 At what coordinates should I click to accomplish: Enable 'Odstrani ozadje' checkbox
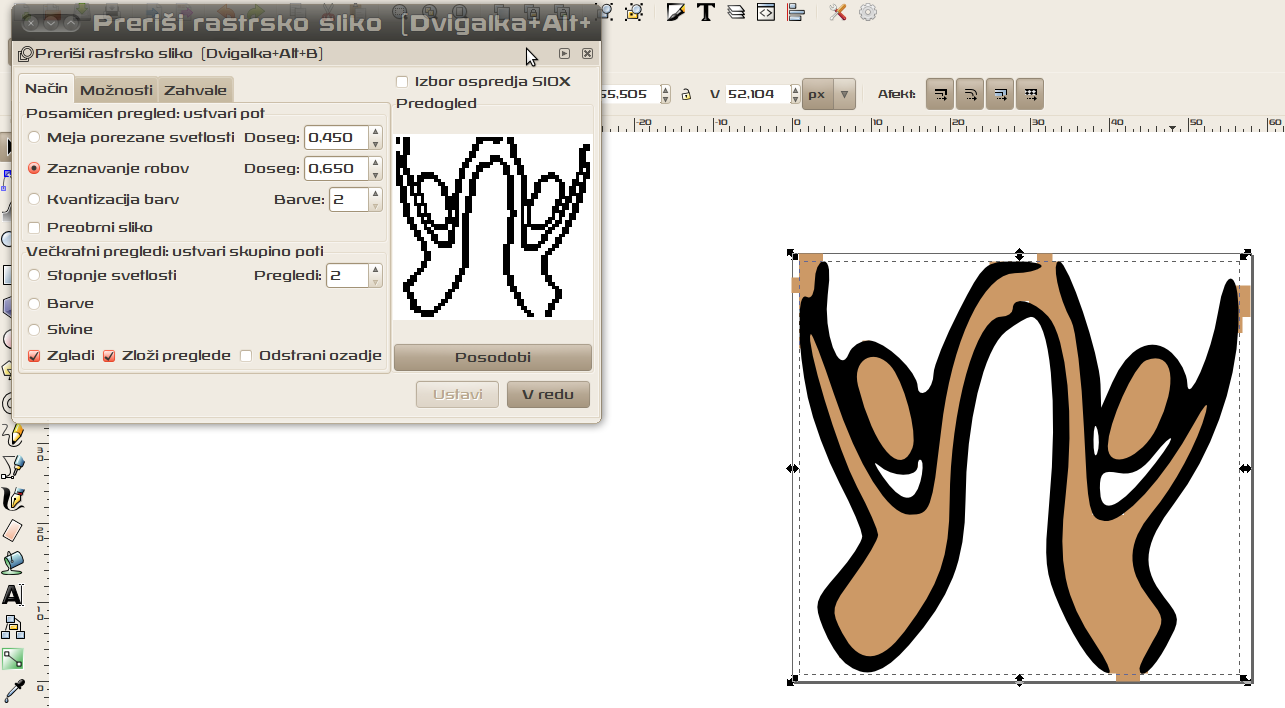[246, 355]
